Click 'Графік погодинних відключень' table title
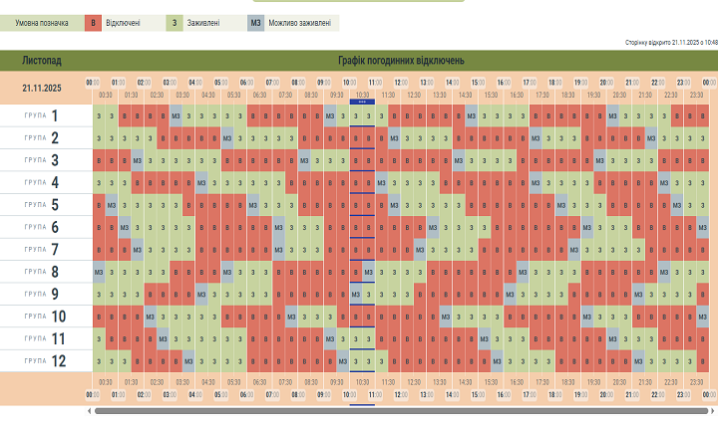The width and height of the screenshot is (718, 428). point(400,61)
